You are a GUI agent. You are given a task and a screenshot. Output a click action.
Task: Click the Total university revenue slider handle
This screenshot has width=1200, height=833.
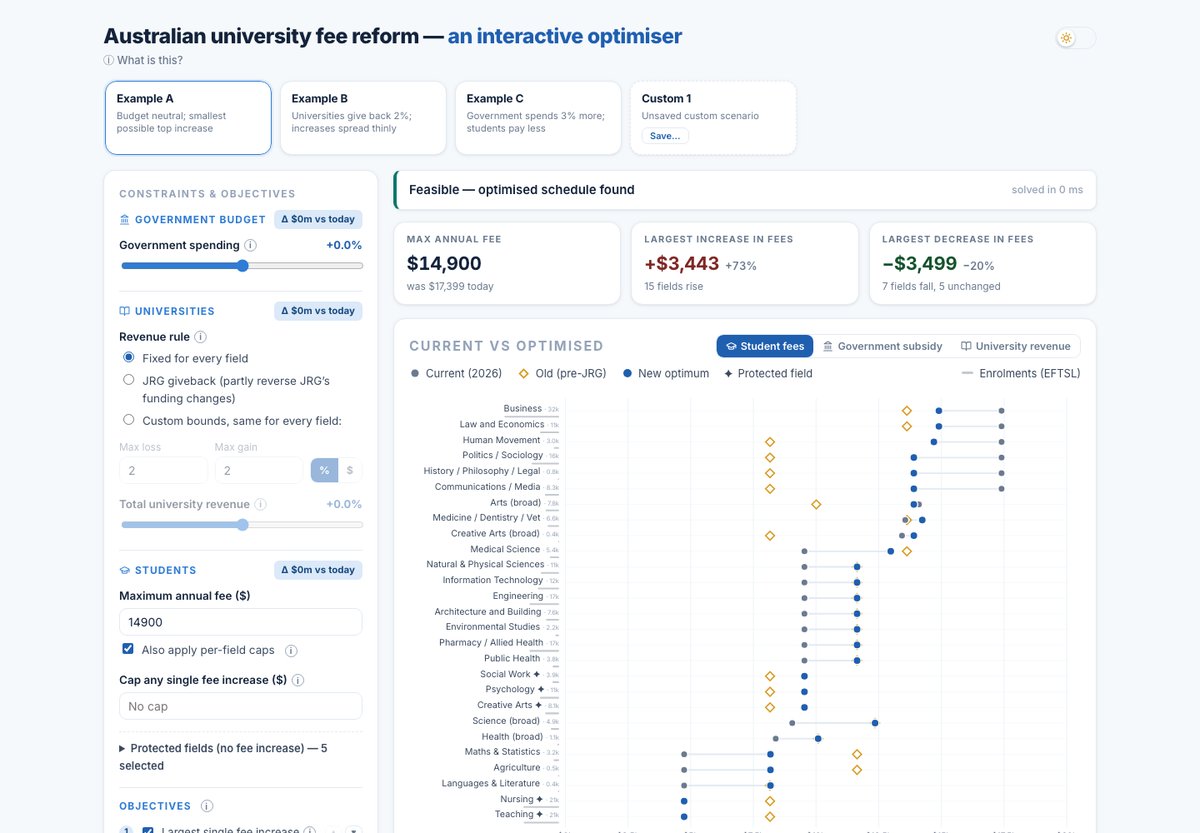(242, 525)
